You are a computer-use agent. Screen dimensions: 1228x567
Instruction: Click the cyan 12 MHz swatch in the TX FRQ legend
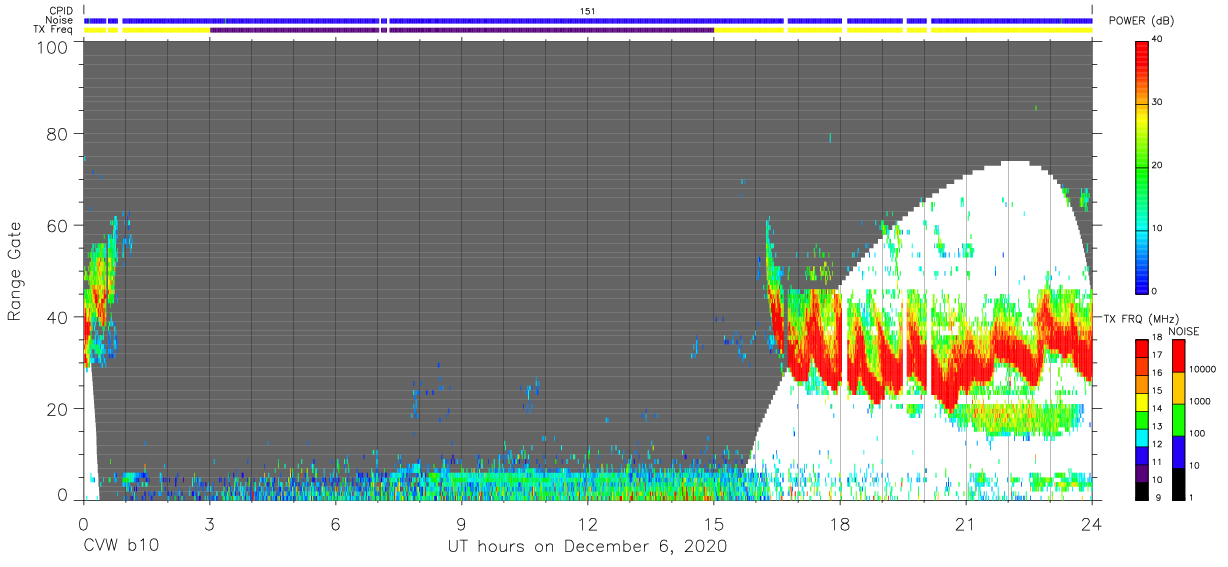coord(1141,436)
